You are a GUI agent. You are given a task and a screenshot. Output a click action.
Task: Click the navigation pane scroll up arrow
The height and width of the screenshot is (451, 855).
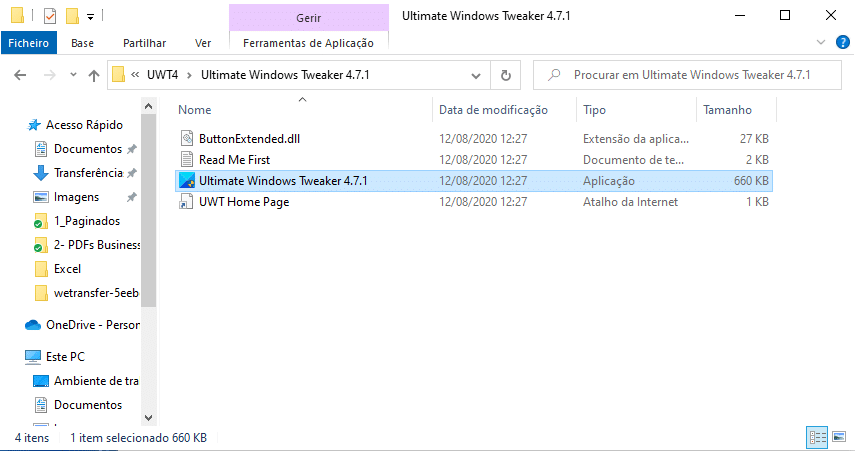pyautogui.click(x=148, y=106)
